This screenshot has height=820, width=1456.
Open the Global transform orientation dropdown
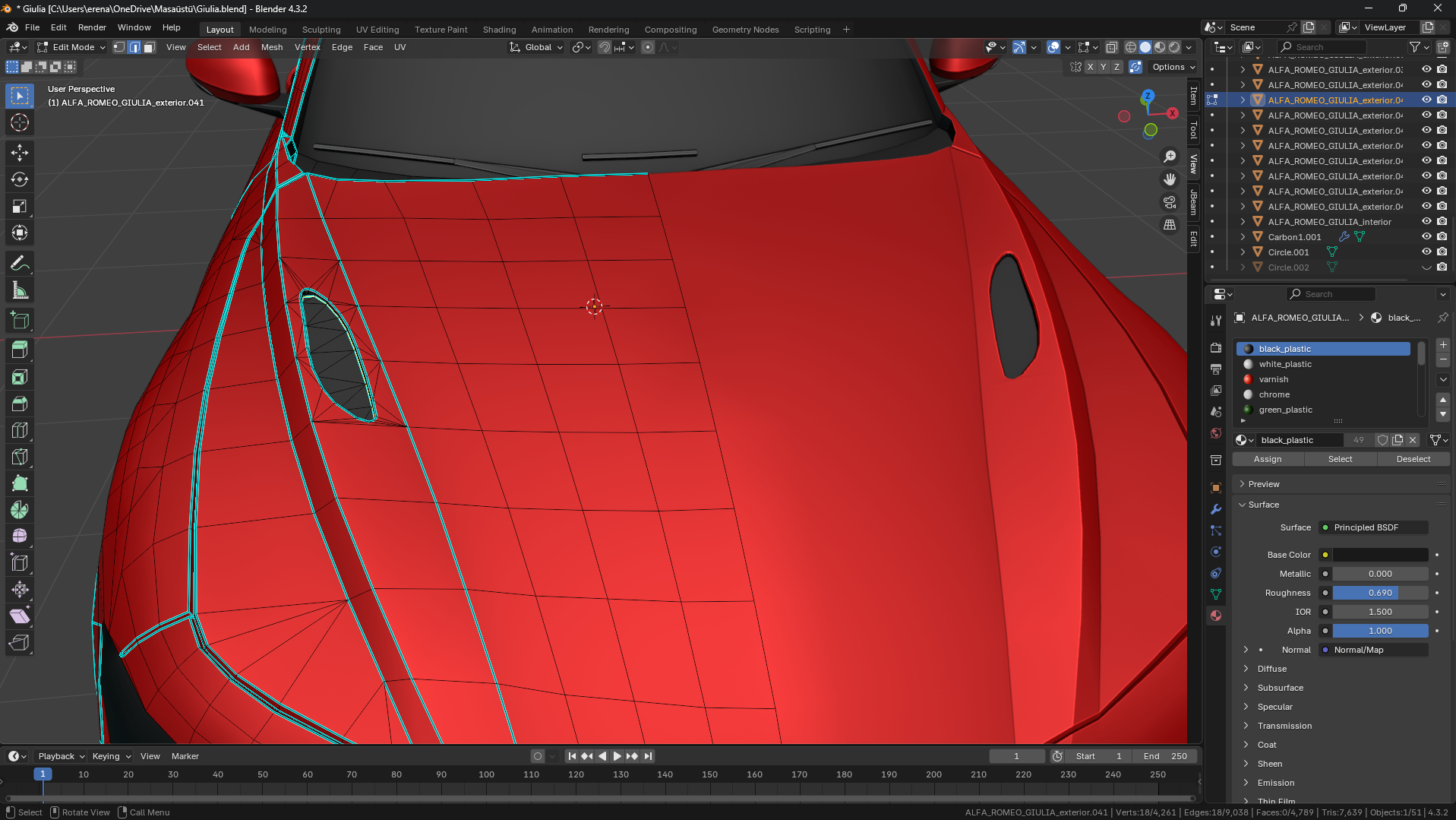click(x=537, y=47)
